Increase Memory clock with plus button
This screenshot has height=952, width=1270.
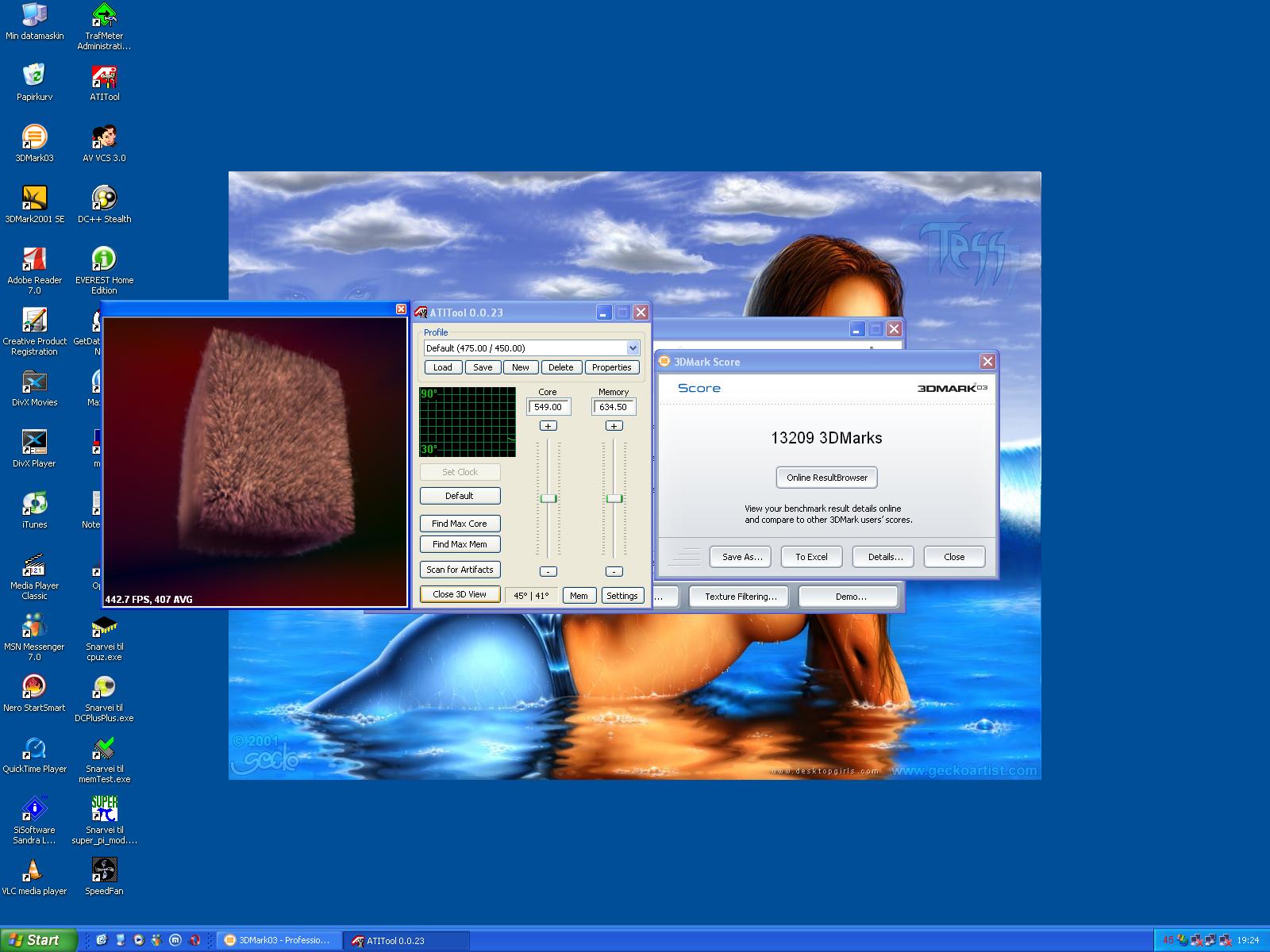(x=614, y=426)
